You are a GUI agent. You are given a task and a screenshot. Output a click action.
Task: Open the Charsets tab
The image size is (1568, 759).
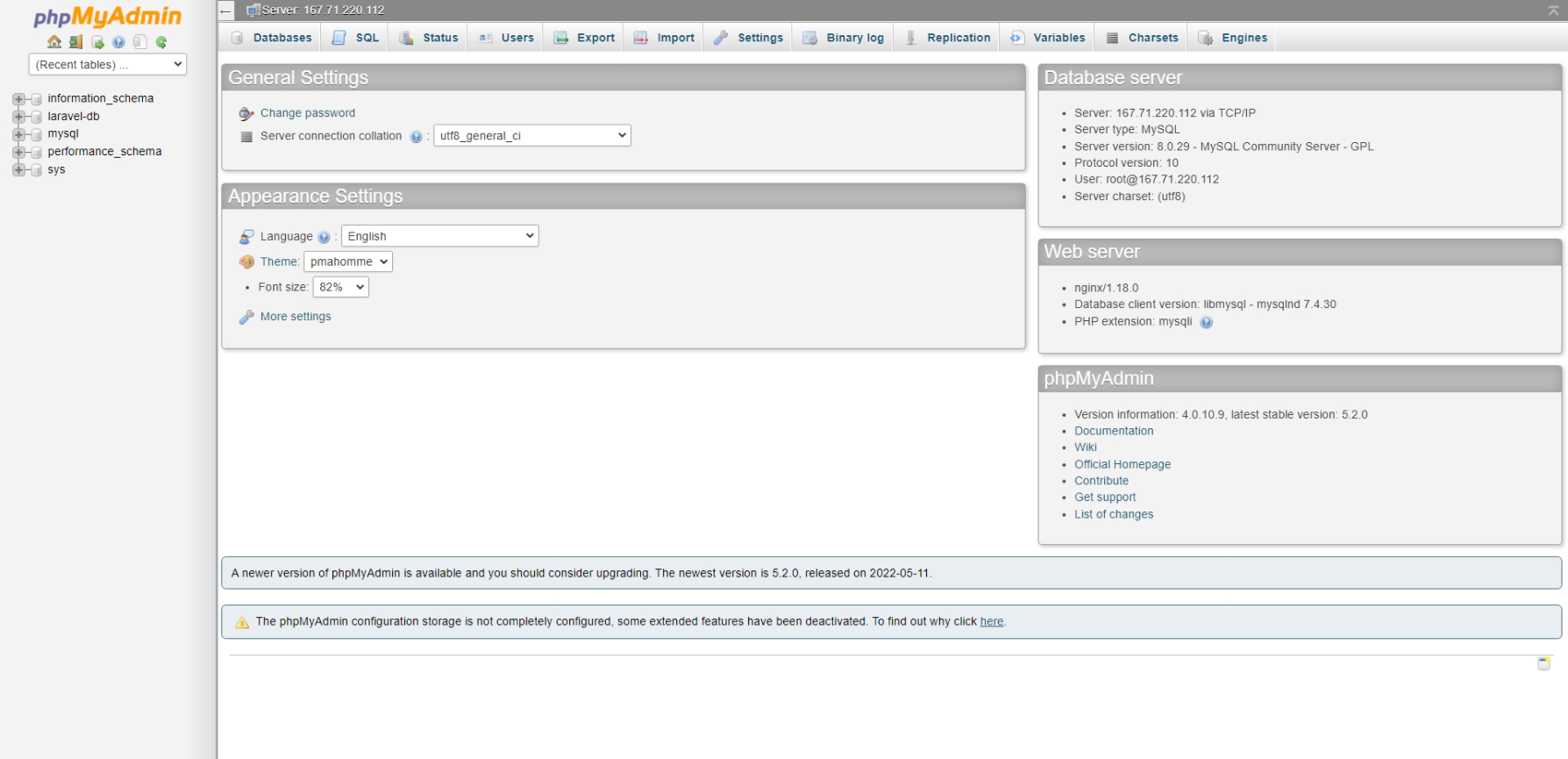1142,38
